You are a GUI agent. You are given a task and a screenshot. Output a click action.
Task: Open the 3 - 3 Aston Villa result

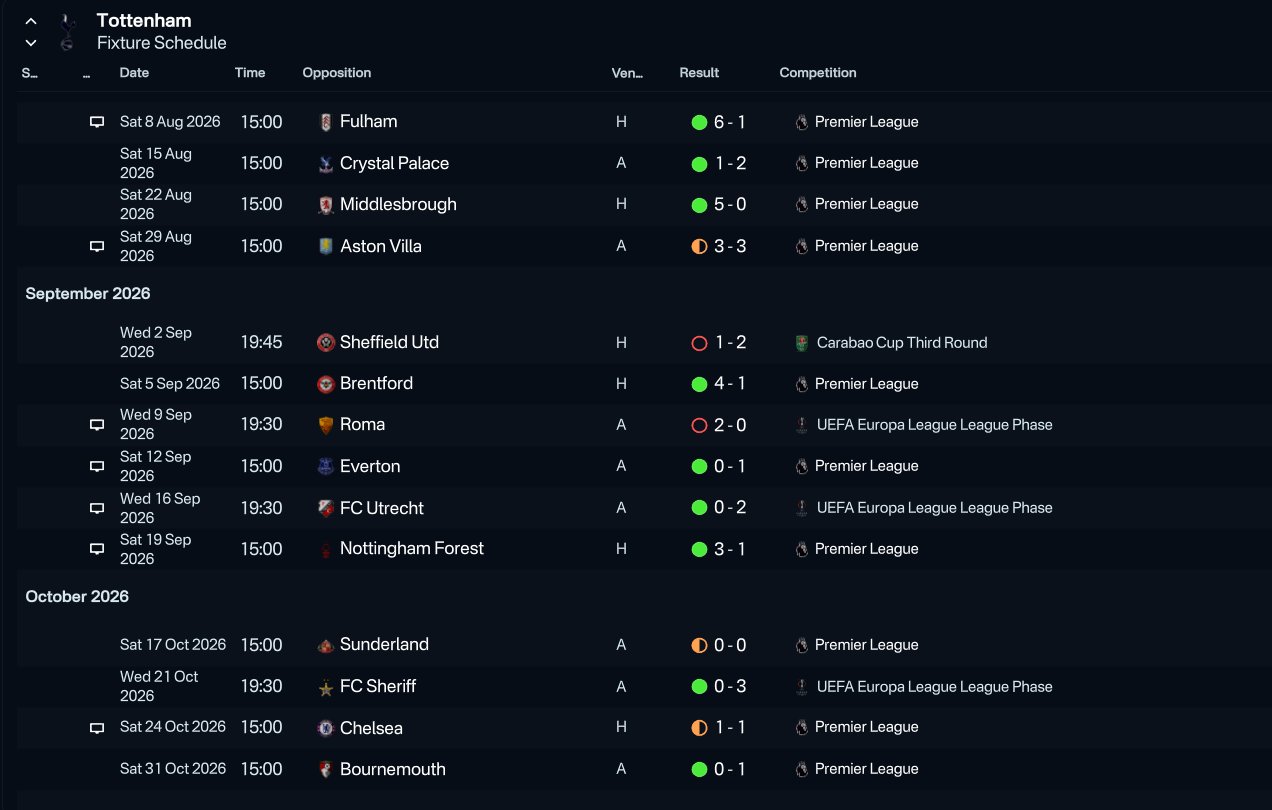730,246
